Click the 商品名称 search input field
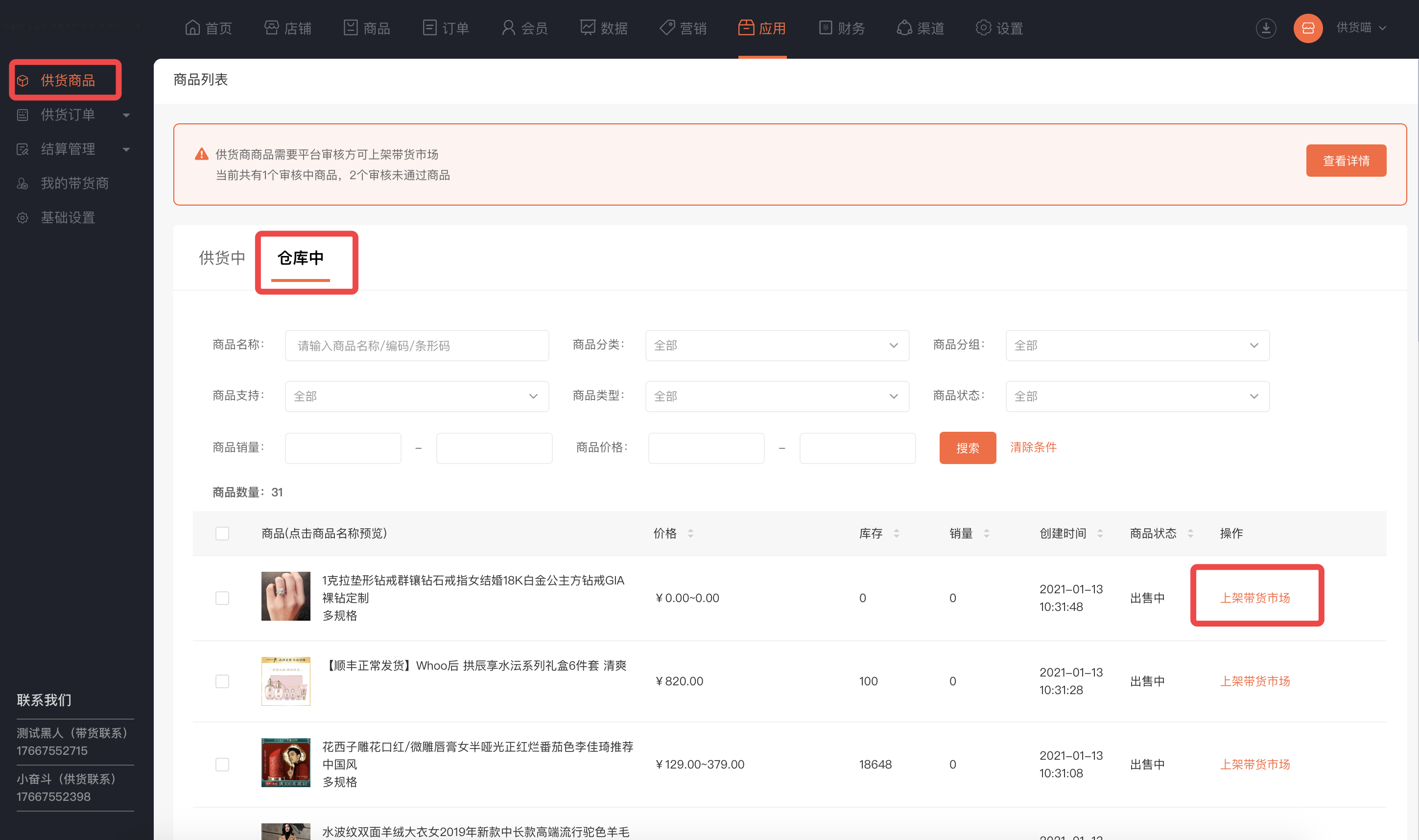 pos(417,345)
